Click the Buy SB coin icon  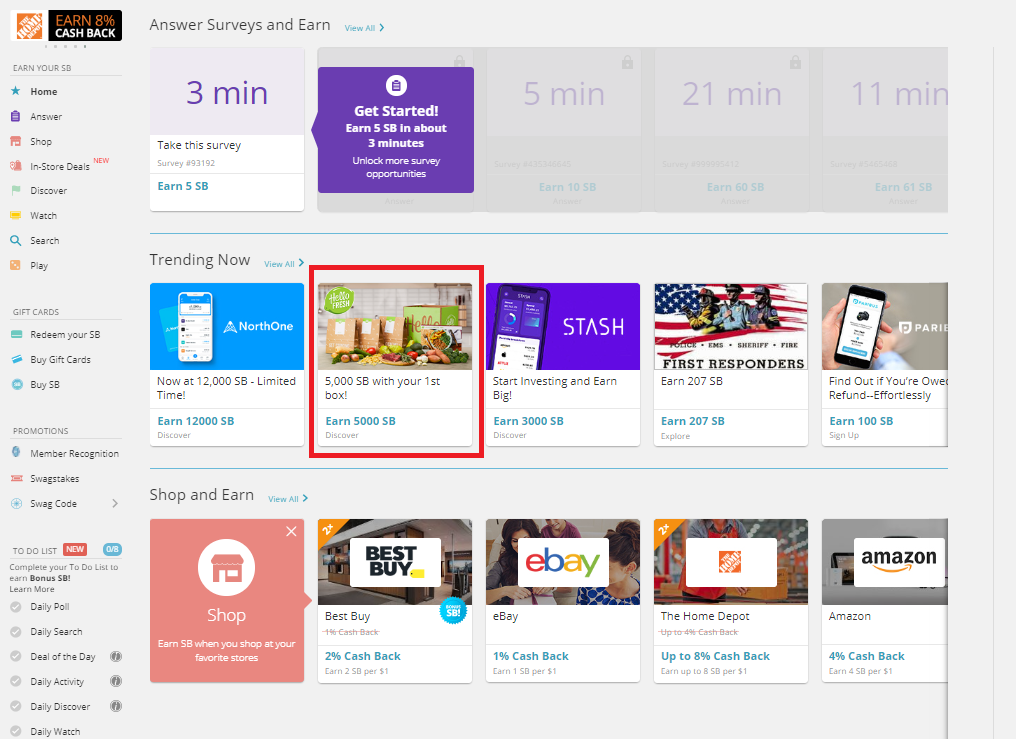coord(17,384)
